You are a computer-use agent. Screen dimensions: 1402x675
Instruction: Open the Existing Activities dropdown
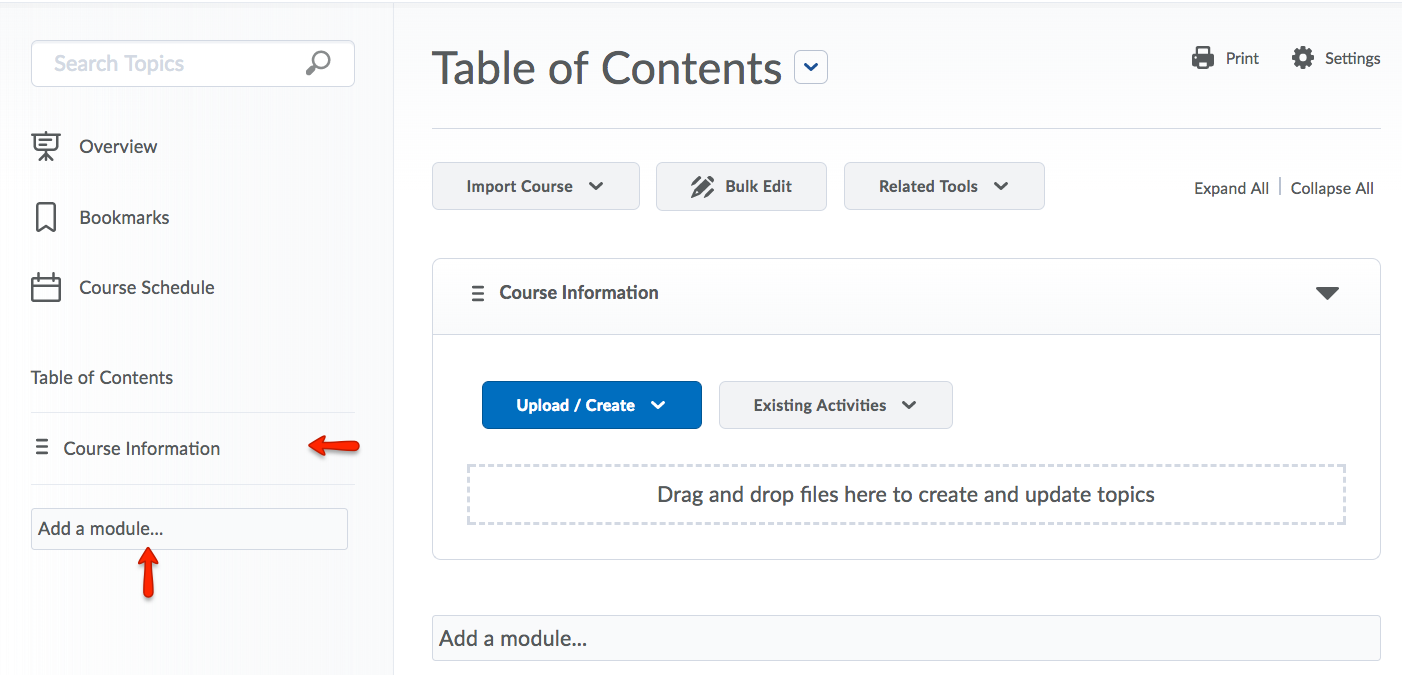[x=835, y=405]
